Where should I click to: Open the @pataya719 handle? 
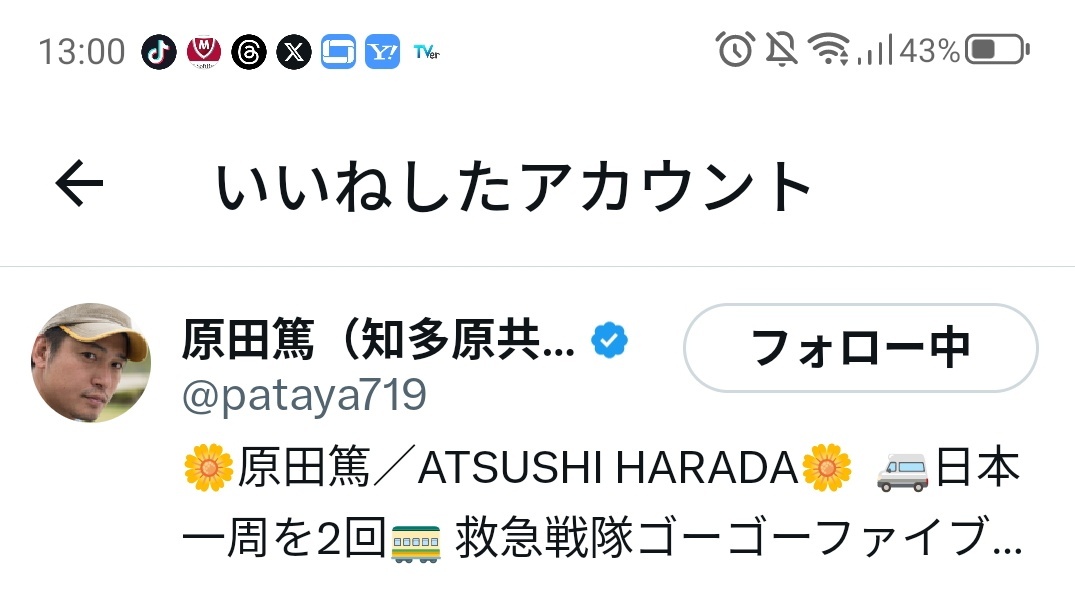coord(304,396)
